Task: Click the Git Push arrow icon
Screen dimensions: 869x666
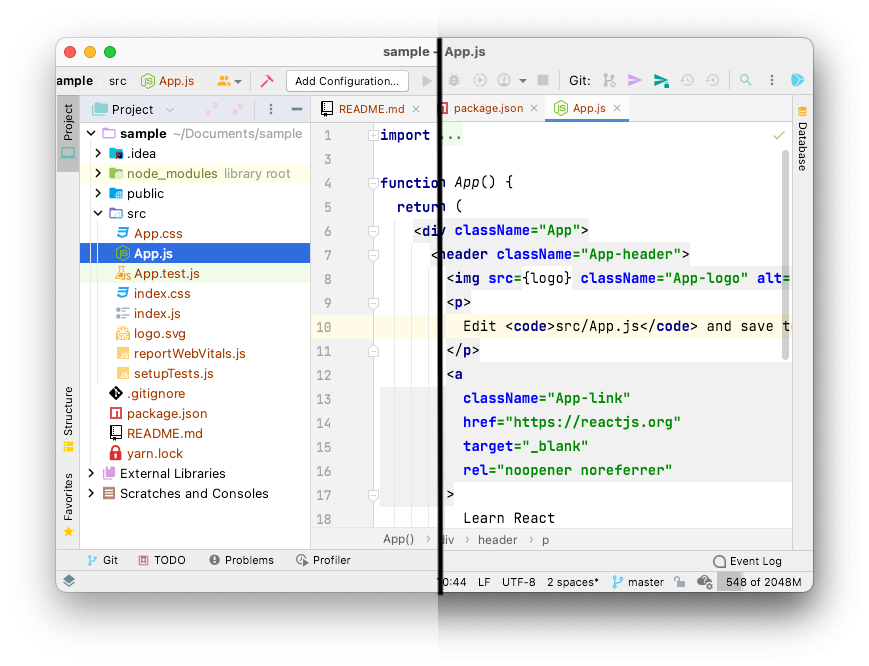Action: click(x=661, y=81)
